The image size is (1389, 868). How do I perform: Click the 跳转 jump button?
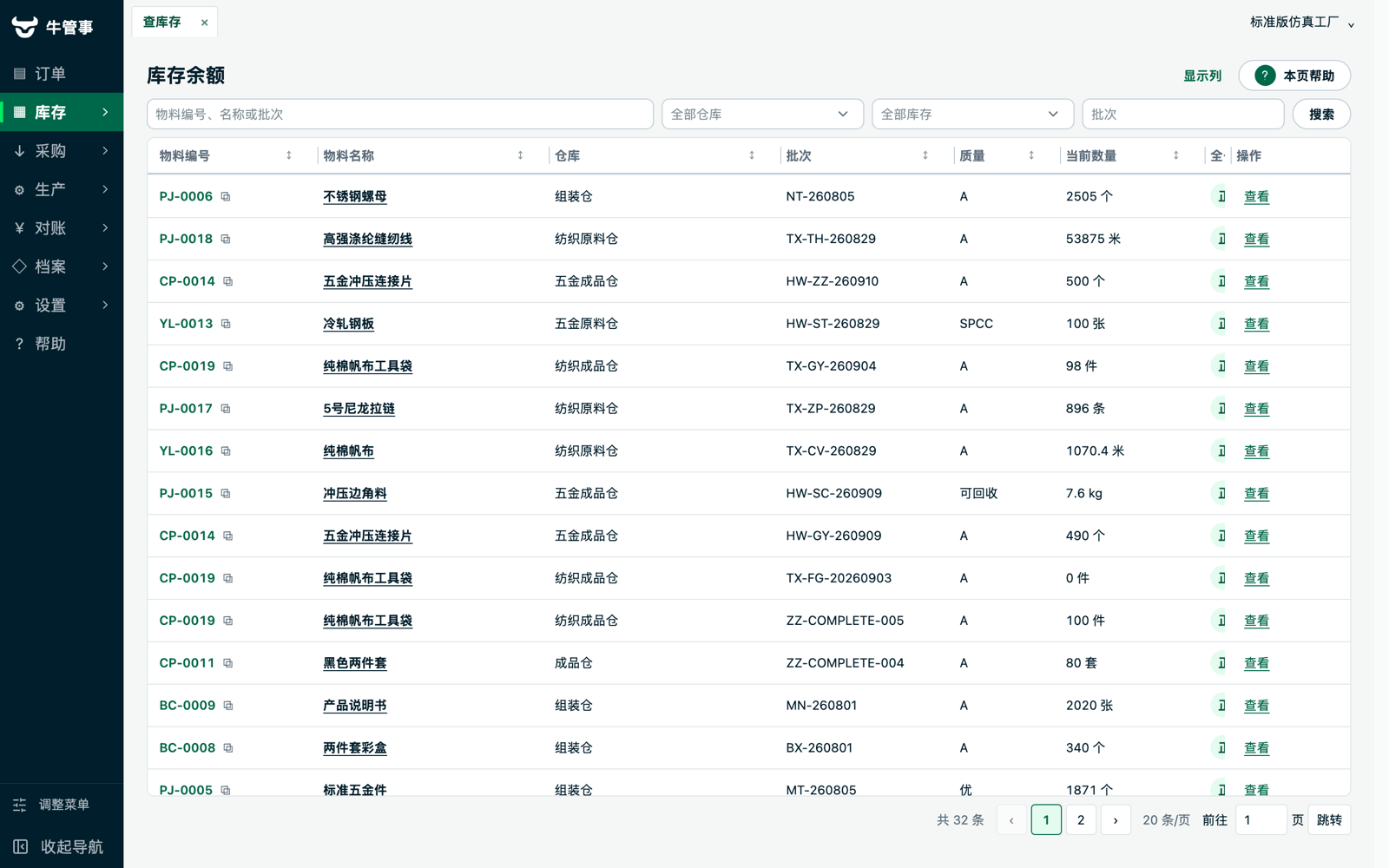(x=1329, y=820)
